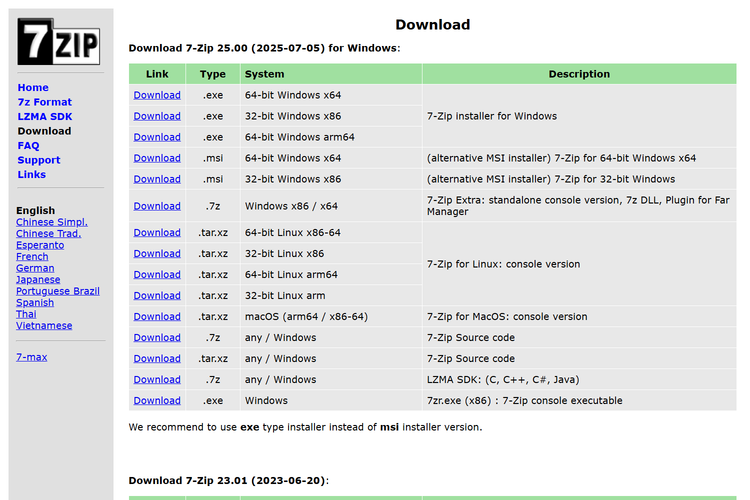Download macOS console version .tar.xz
750x500 pixels.
(157, 317)
